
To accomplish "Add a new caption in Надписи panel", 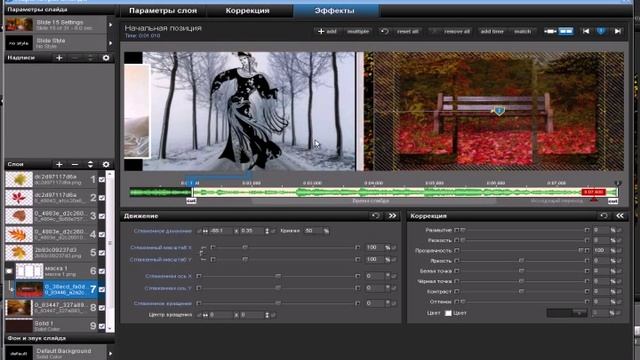I will pos(59,58).
